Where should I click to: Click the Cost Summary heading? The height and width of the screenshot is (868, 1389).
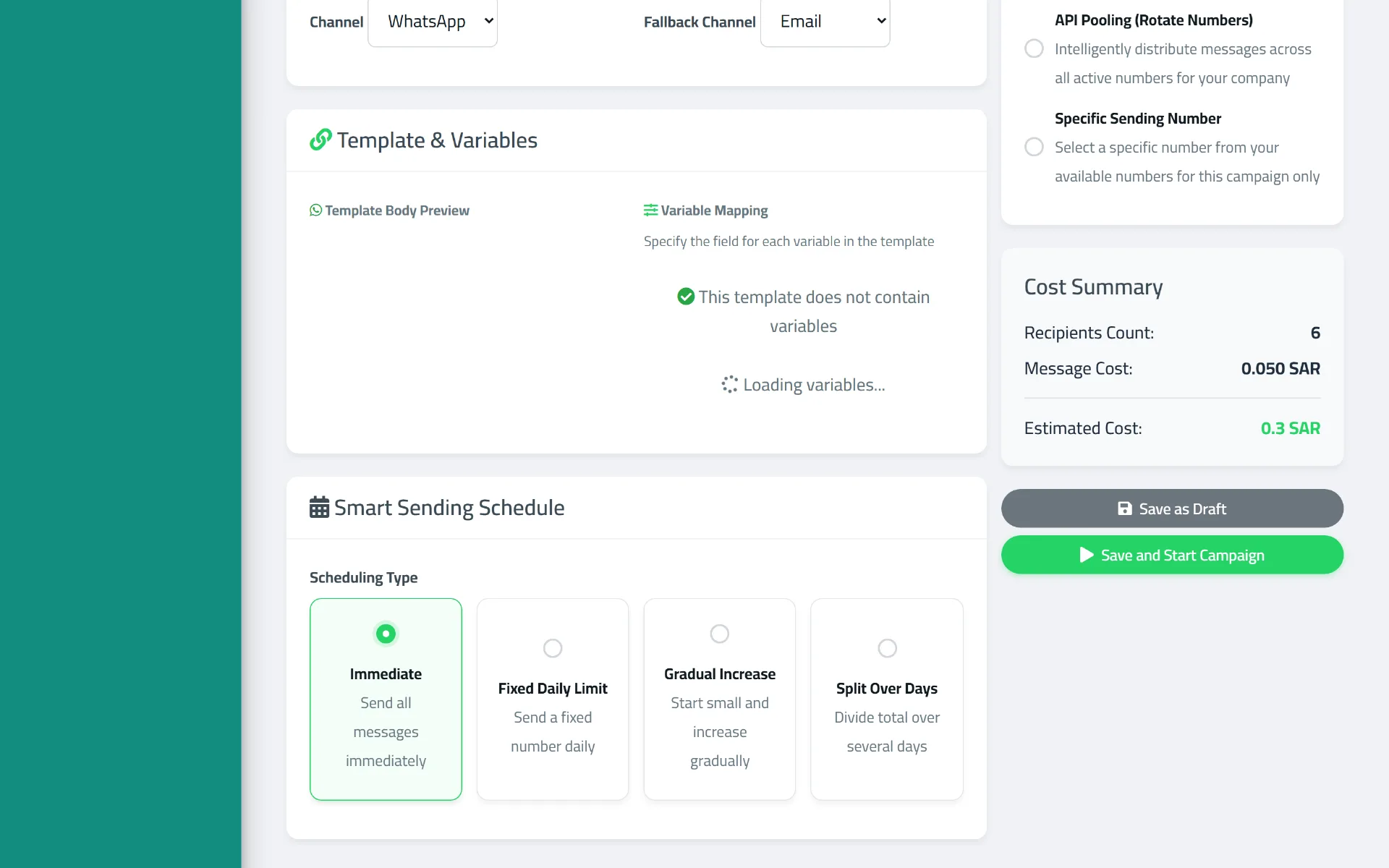pos(1093,287)
